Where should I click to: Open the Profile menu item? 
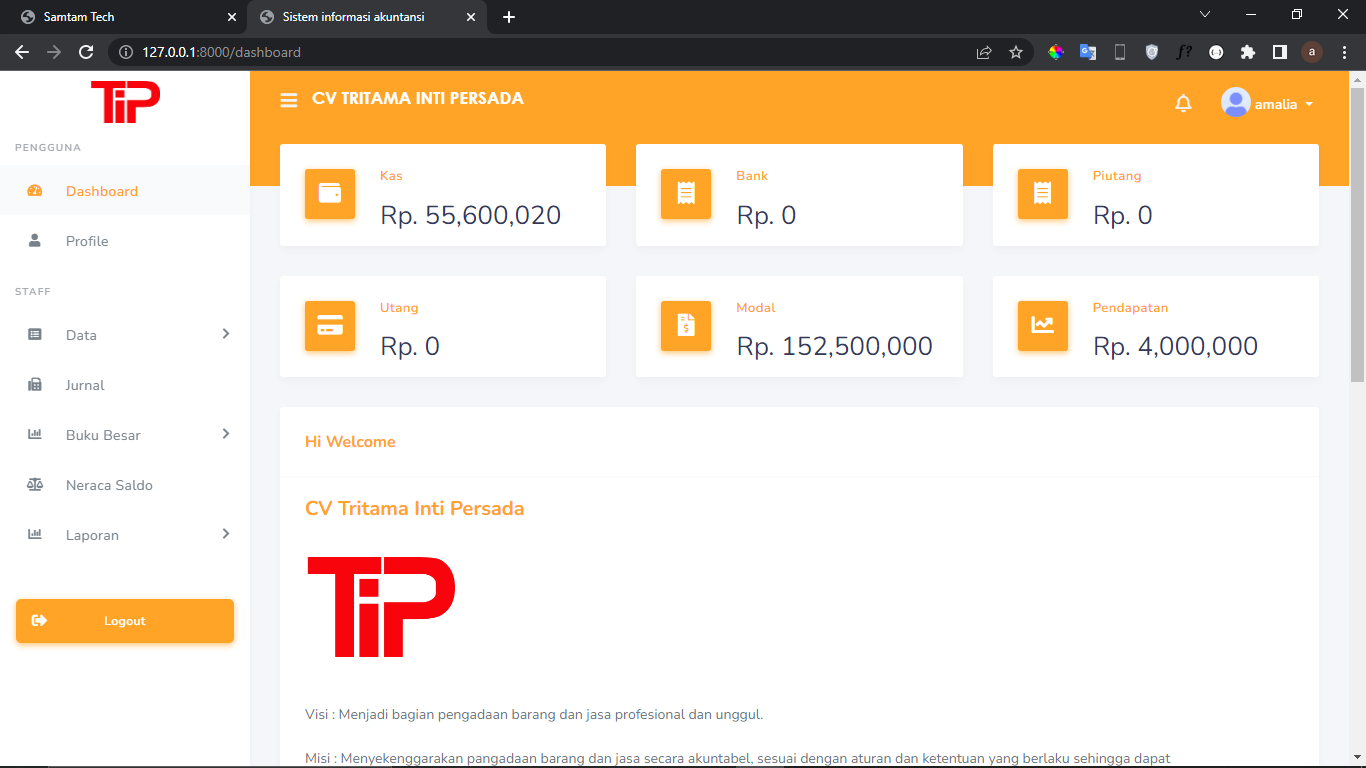pos(125,241)
